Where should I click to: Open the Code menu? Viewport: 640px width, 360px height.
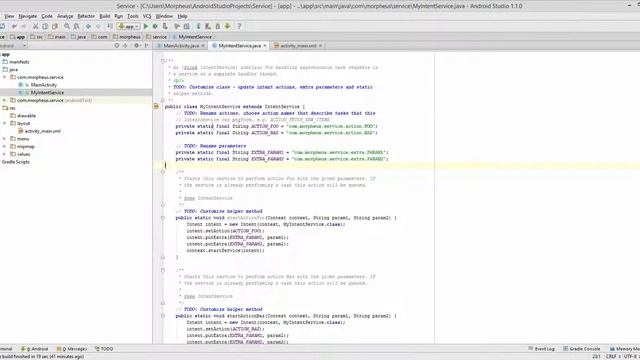pos(47,16)
